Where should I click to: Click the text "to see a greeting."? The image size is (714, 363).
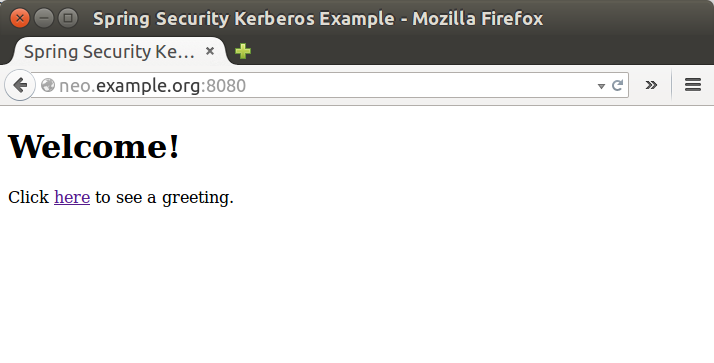click(164, 197)
